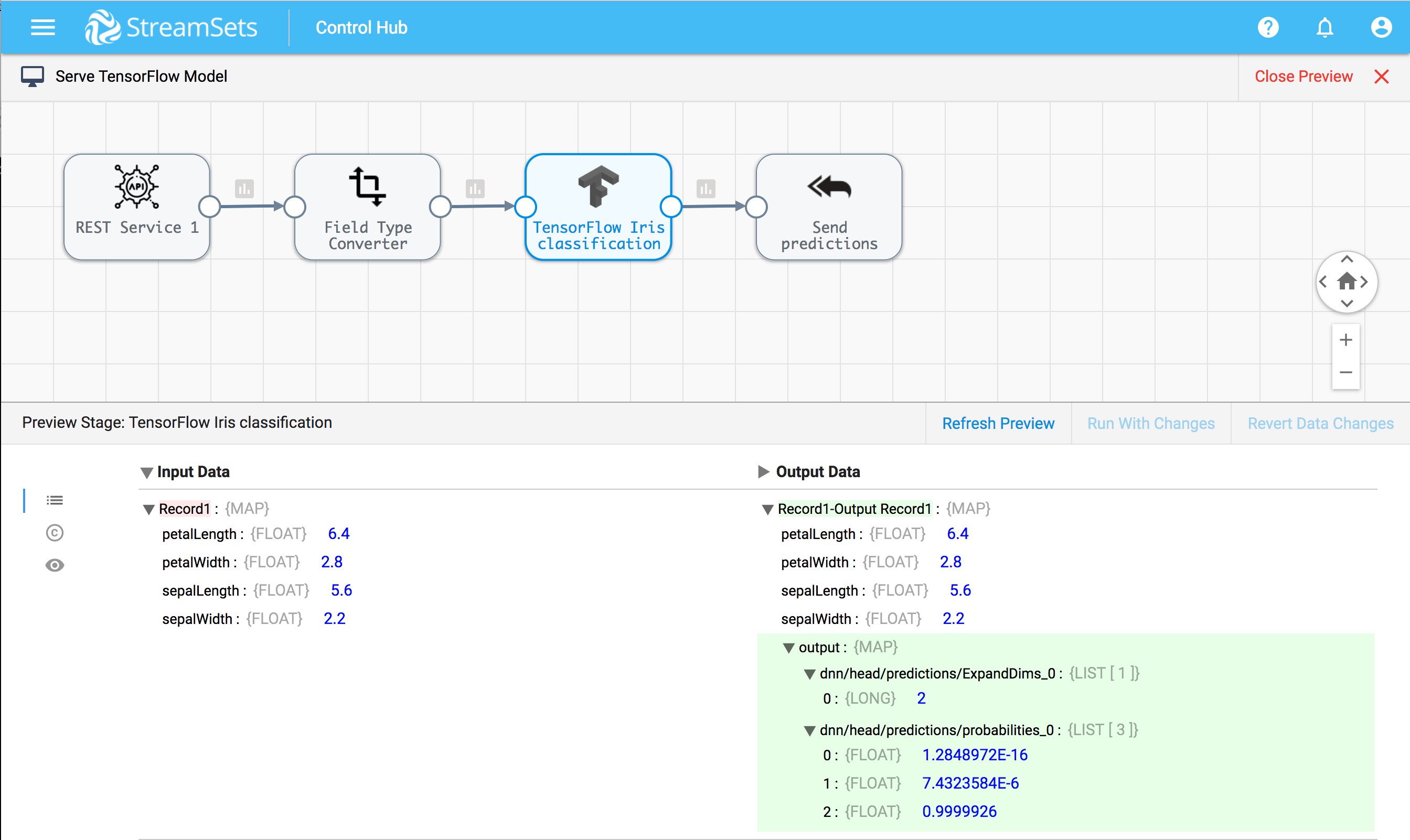The width and height of the screenshot is (1410, 840).
Task: Click output sepalLength value 5.6
Action: click(960, 590)
